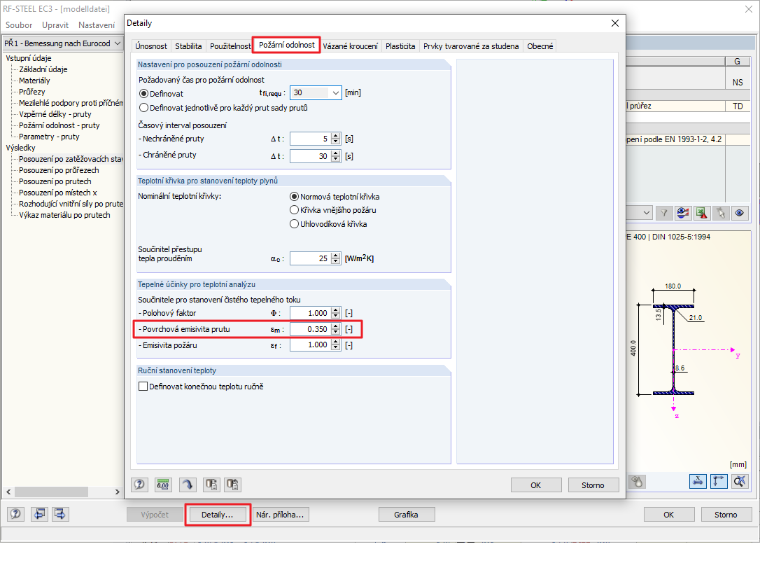
Task: Select Materiály in navigator tree
Action: 34,80
